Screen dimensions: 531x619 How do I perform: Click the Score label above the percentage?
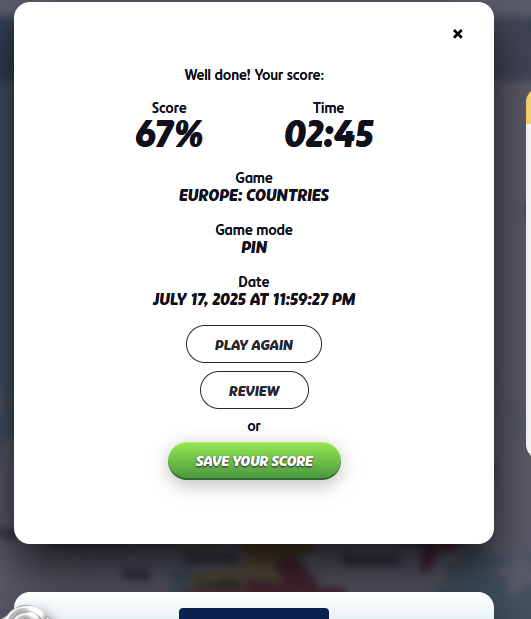[169, 108]
